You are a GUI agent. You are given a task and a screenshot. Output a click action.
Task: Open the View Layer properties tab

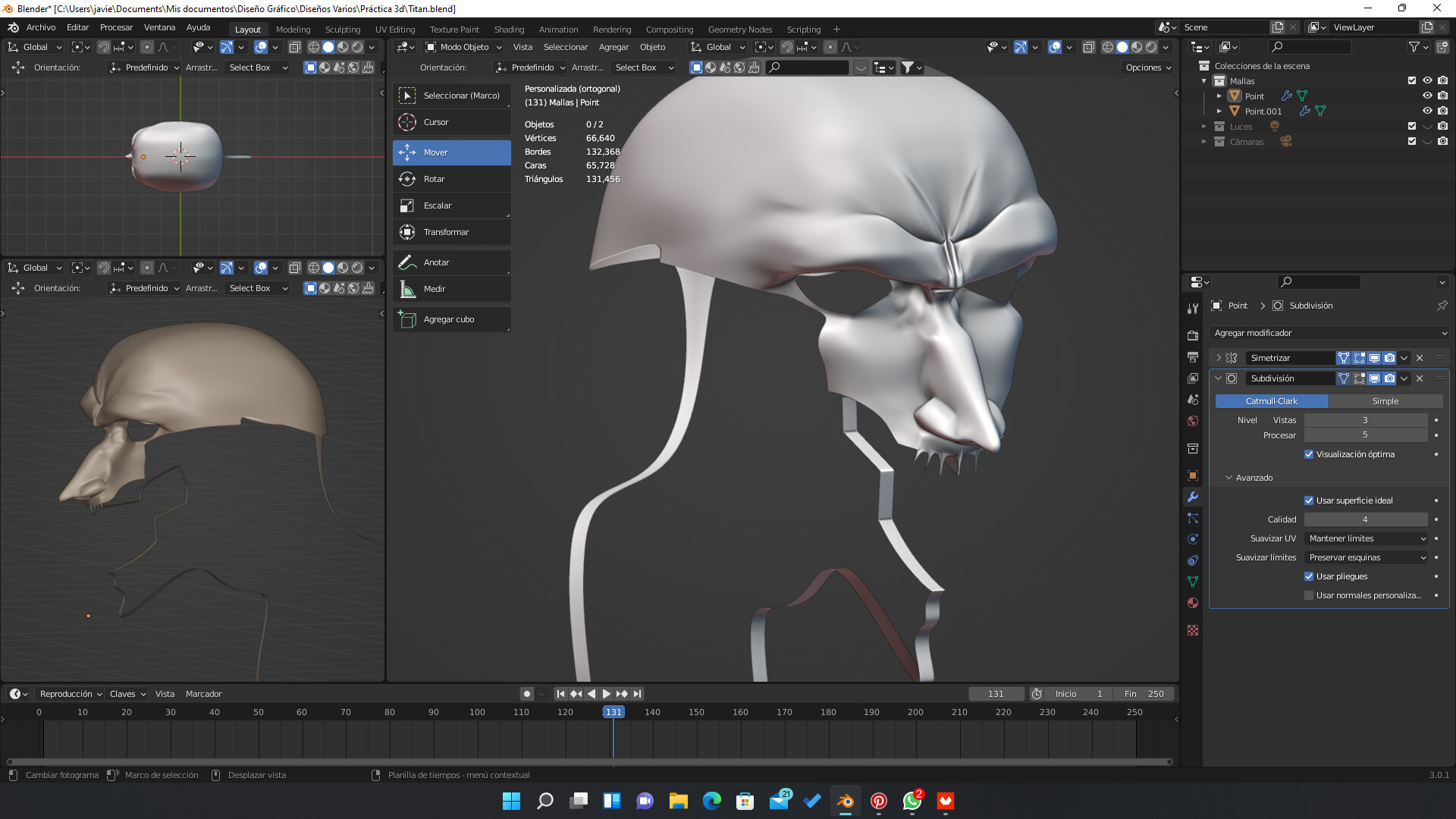coord(1193,378)
